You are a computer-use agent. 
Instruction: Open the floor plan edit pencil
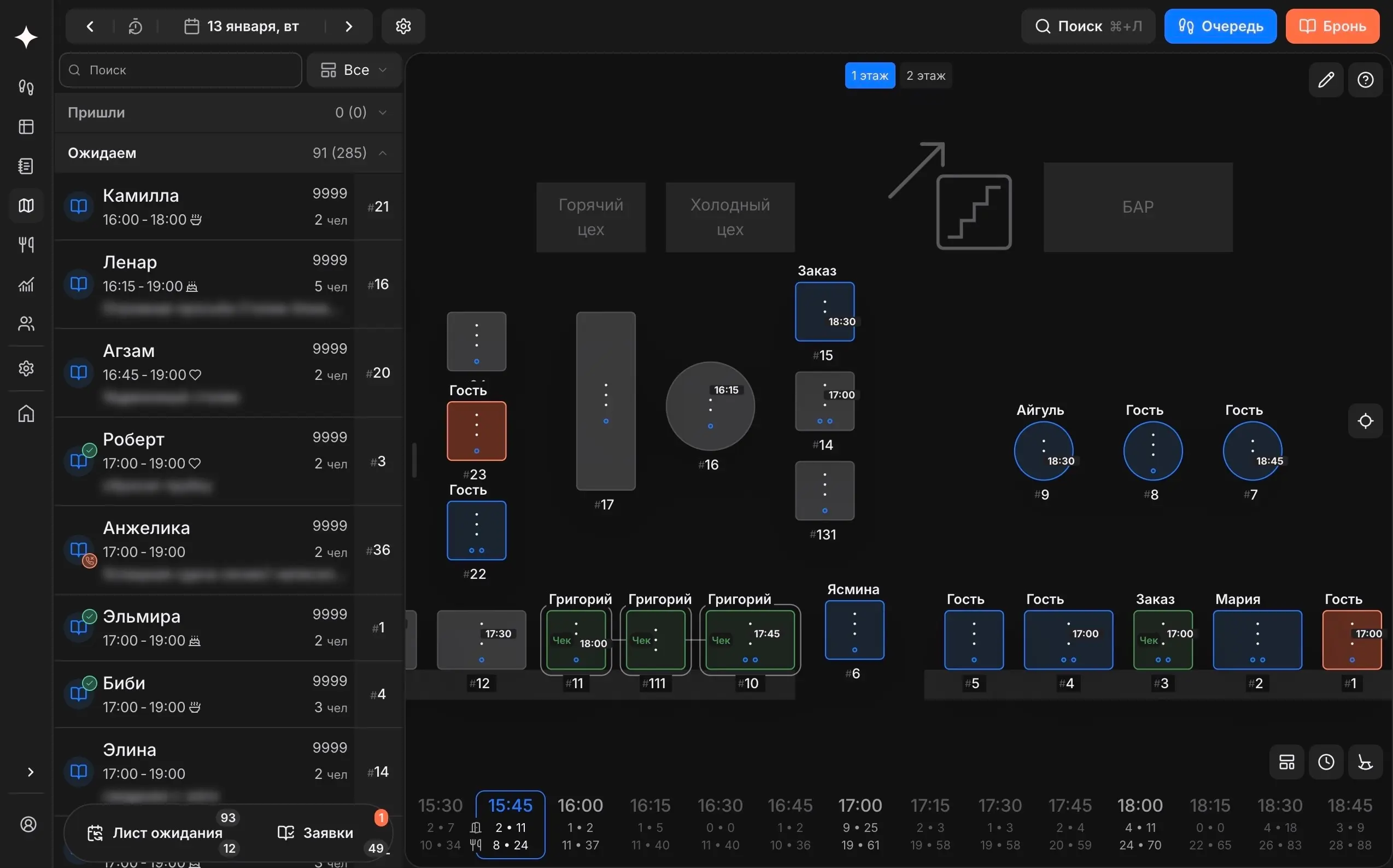coord(1325,80)
